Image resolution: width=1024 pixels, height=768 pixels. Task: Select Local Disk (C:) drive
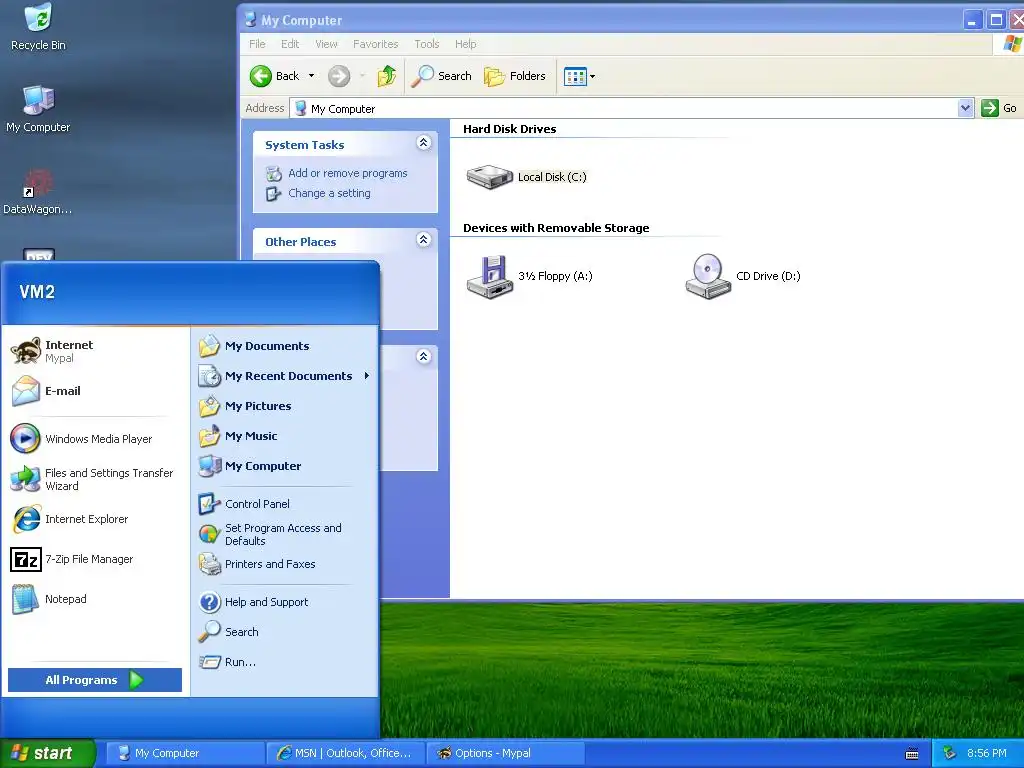click(x=526, y=176)
